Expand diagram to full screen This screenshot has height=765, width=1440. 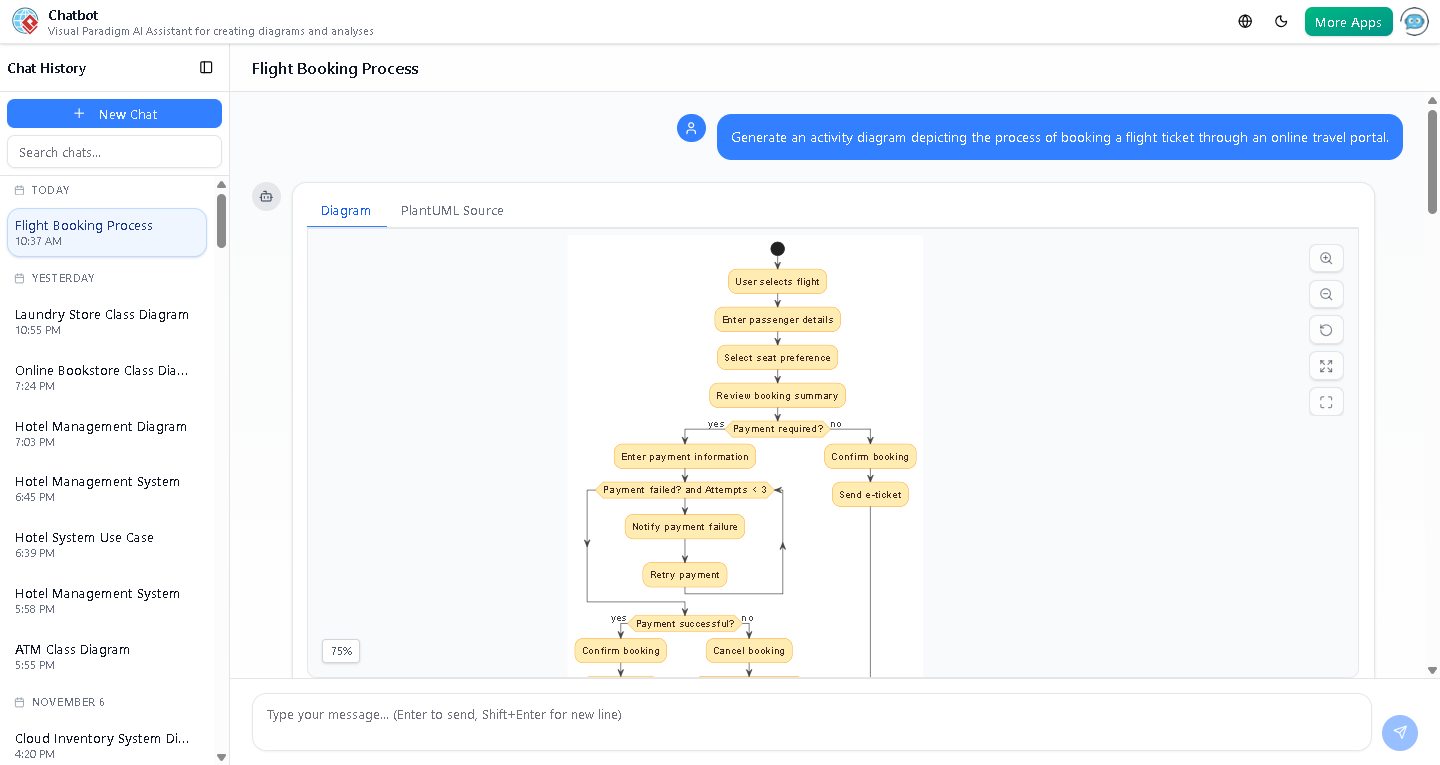[1326, 366]
